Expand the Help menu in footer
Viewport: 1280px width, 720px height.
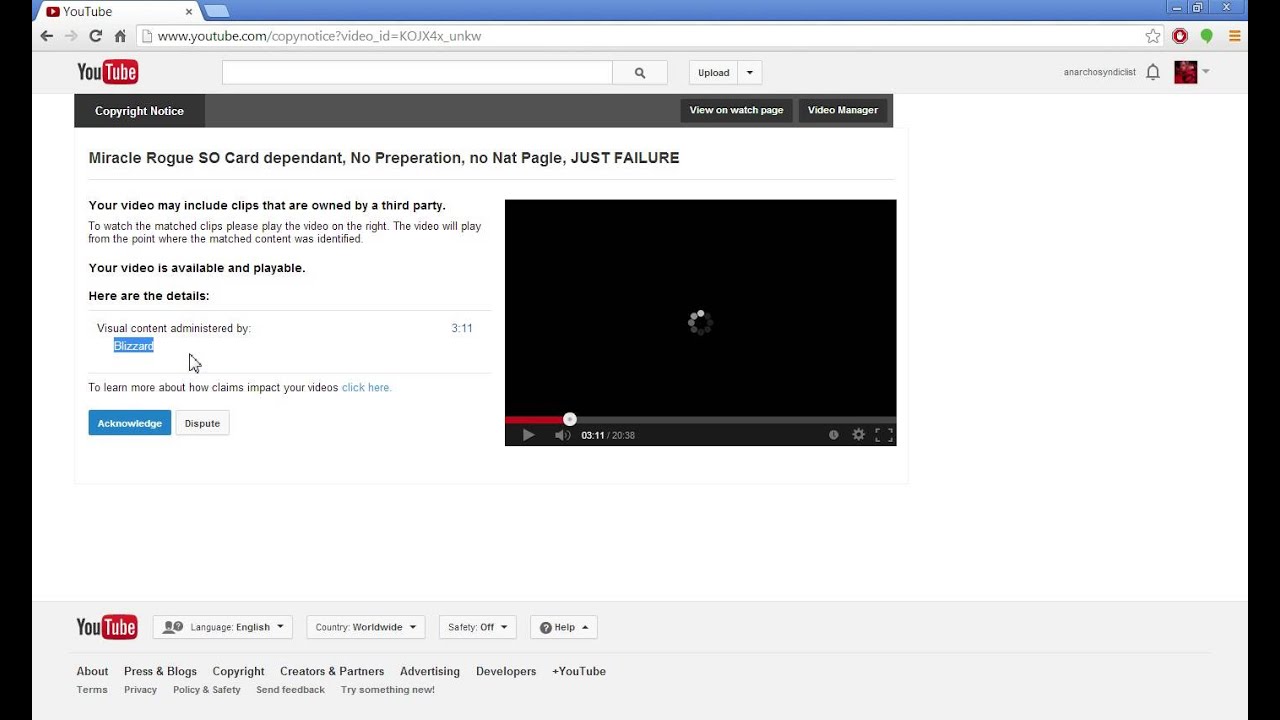564,627
